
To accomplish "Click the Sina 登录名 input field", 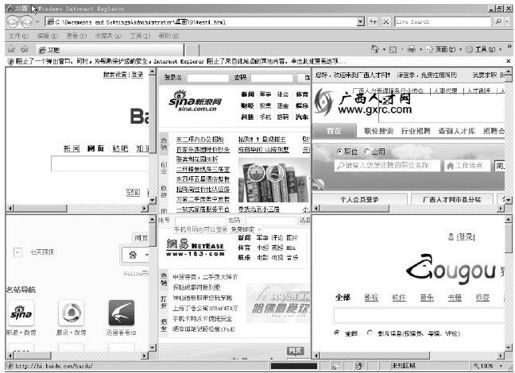I will point(208,78).
